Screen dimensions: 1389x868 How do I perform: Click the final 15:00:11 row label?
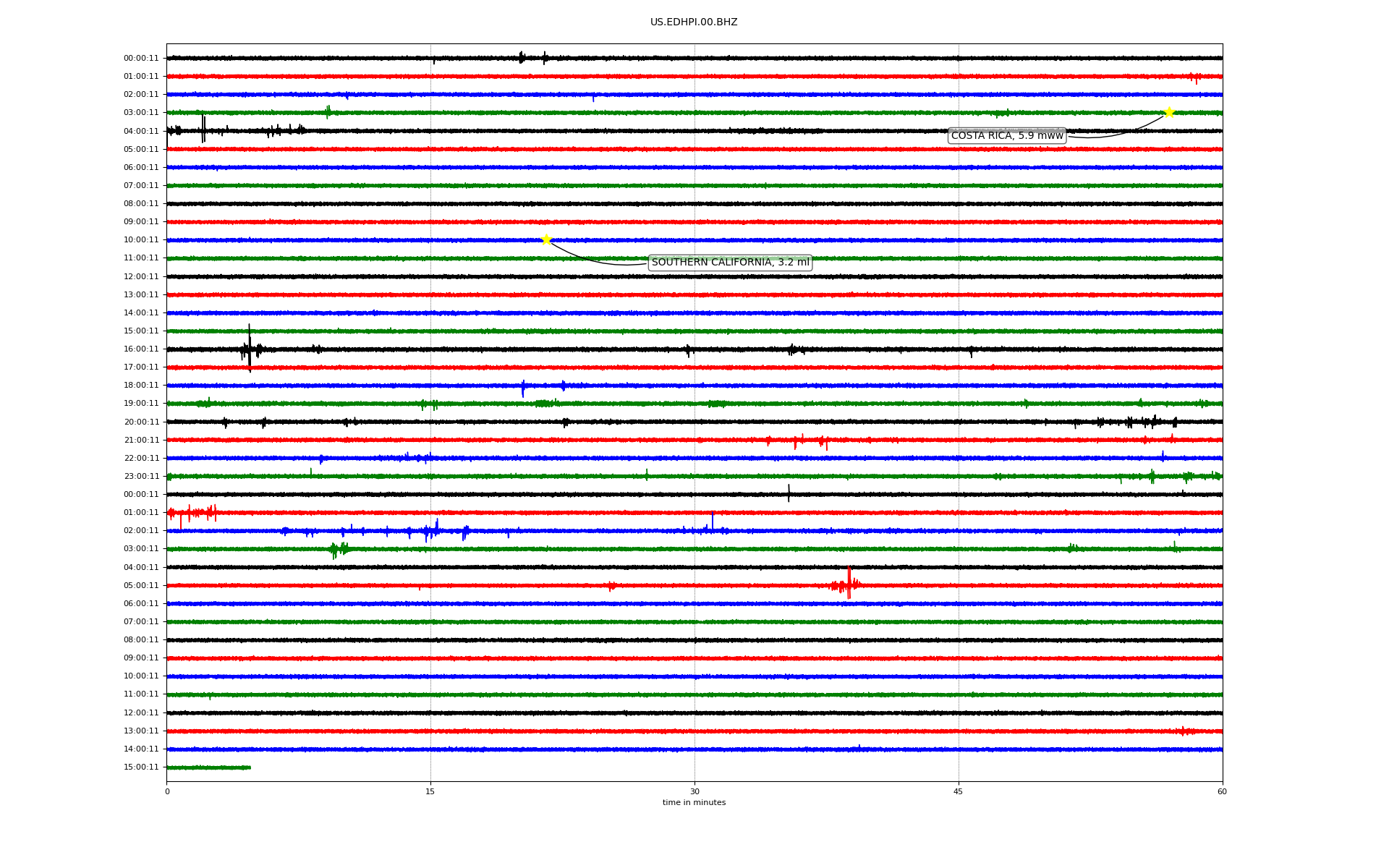pos(141,767)
